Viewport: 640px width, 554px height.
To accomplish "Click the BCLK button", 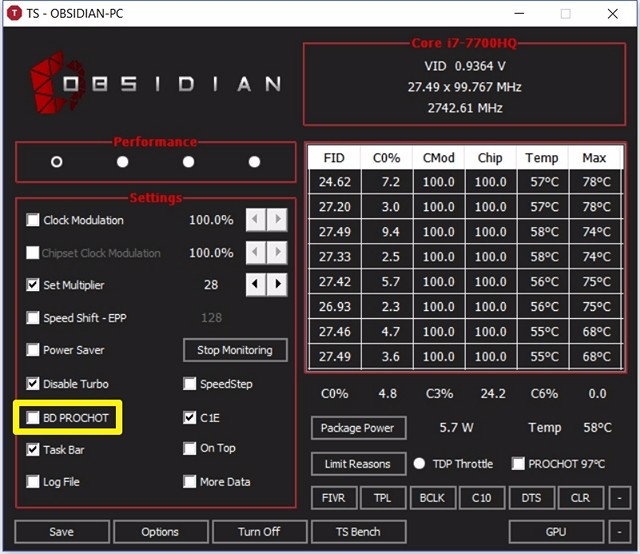I will click(433, 498).
